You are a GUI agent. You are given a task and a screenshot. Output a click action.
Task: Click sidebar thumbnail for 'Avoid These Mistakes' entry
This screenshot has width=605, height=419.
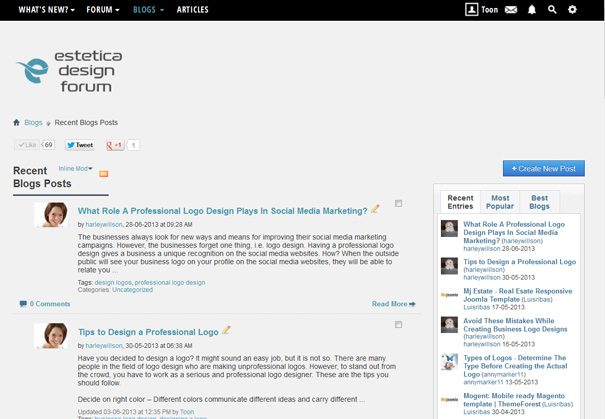tap(449, 325)
